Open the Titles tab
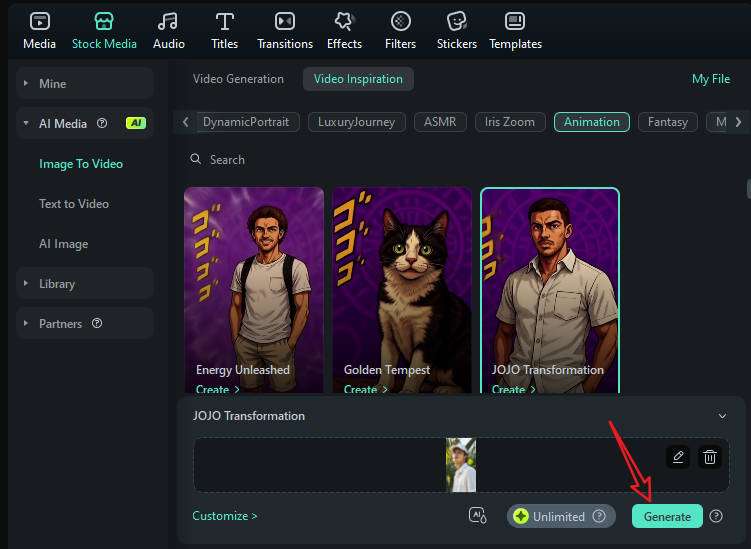This screenshot has width=751, height=549. [x=224, y=31]
